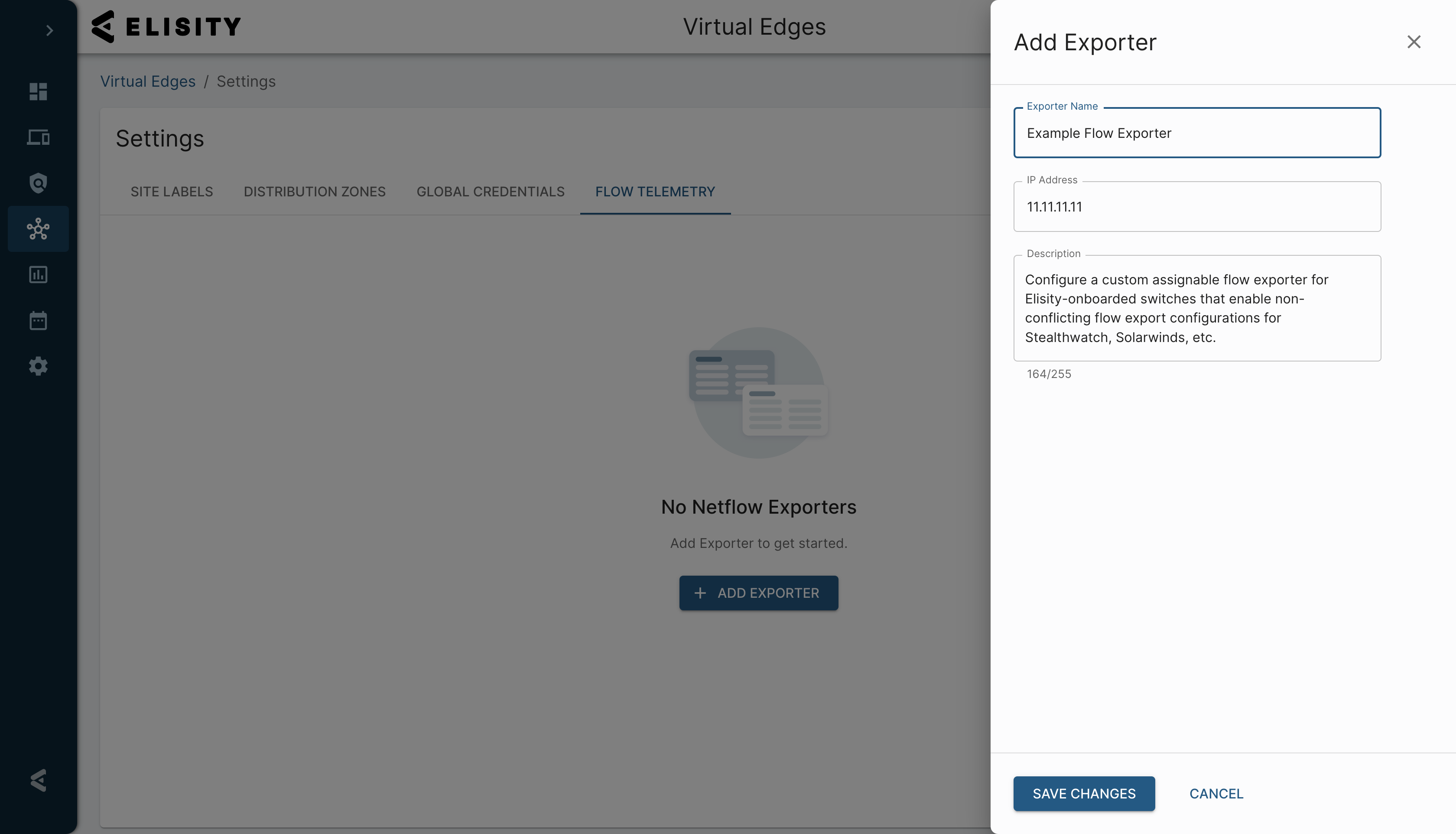This screenshot has height=834, width=1456.
Task: Open the shield policy icon in the sidebar
Action: pyautogui.click(x=38, y=183)
